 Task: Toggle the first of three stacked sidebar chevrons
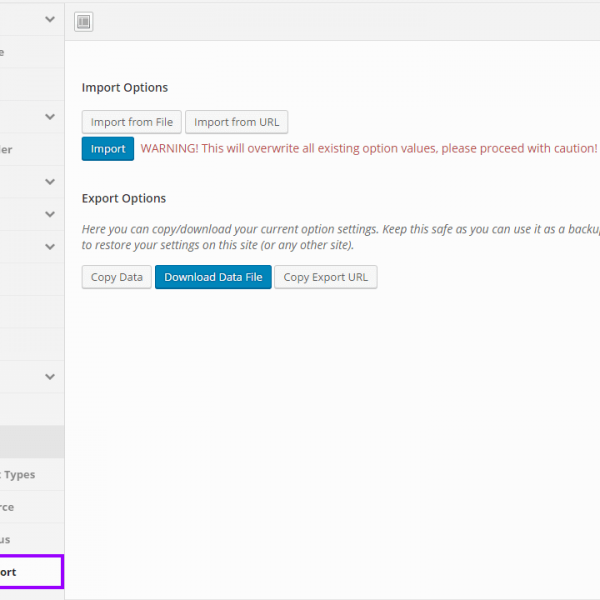[50, 182]
